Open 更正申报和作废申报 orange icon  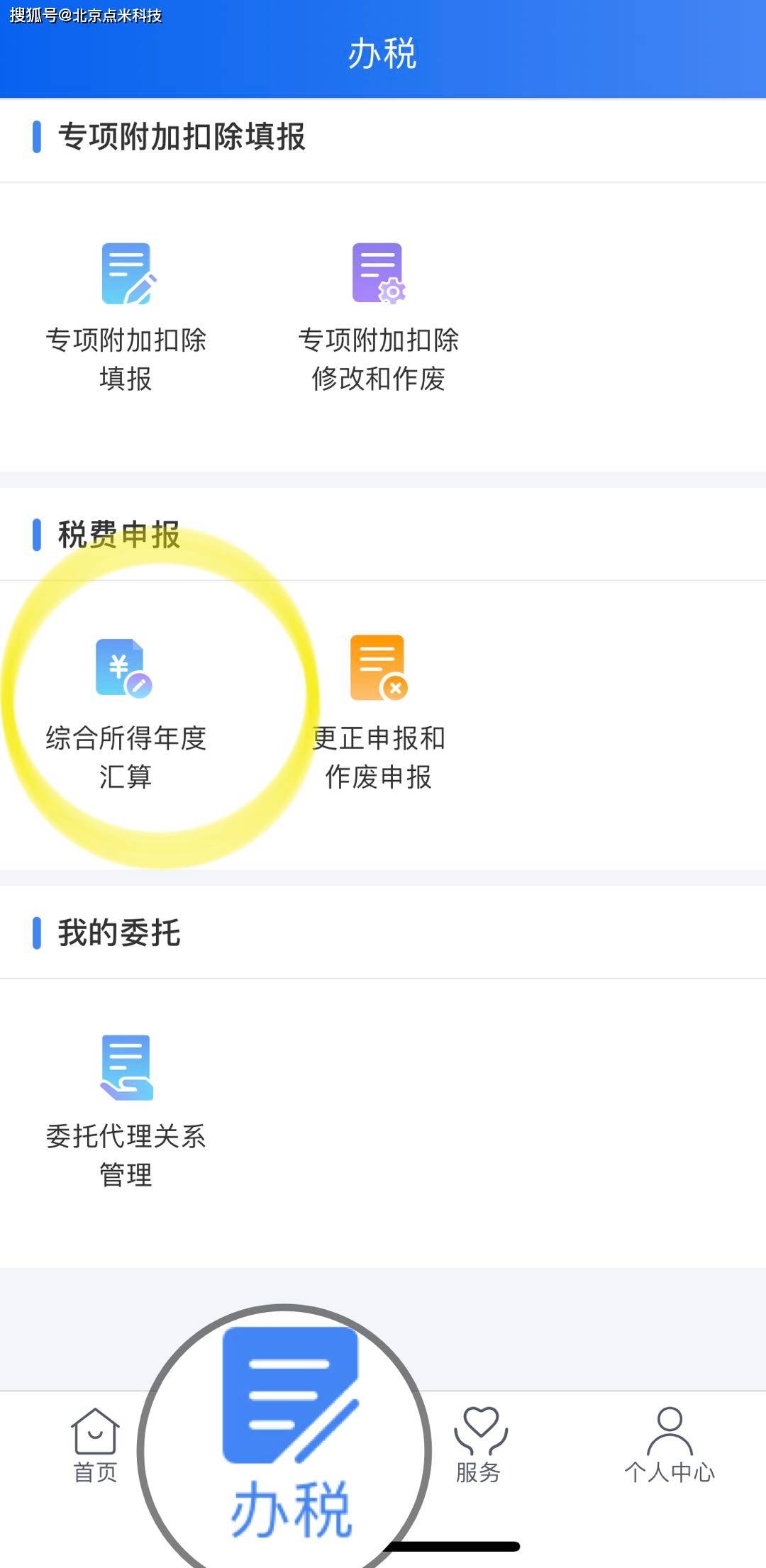[379, 667]
